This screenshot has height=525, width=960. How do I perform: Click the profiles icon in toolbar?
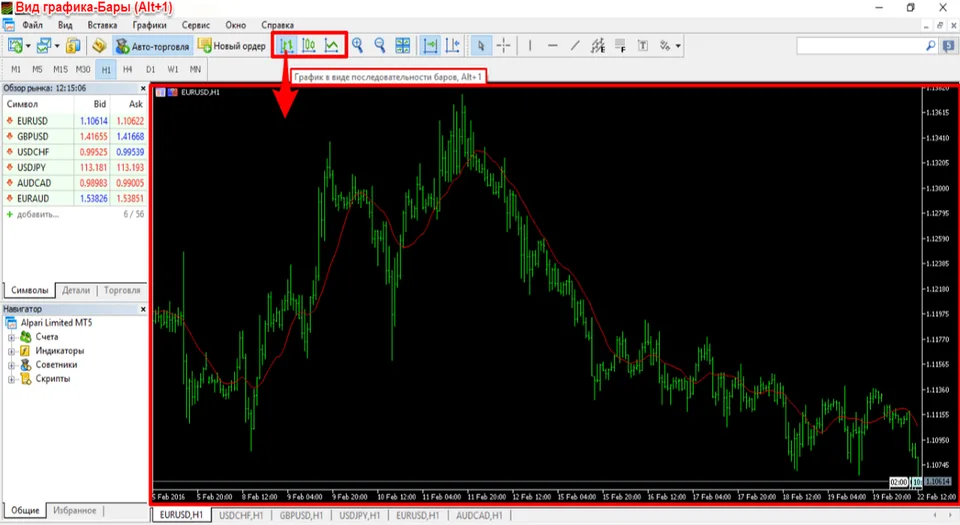tap(43, 46)
